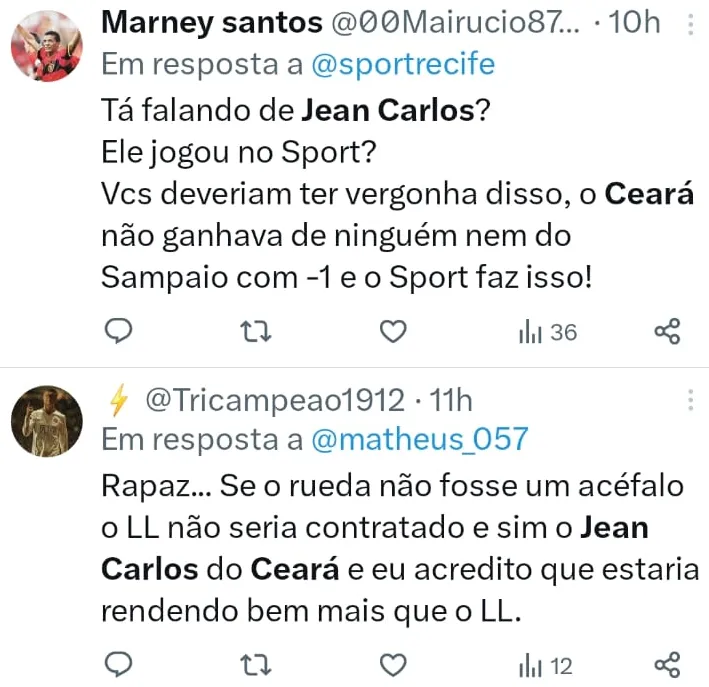View analytics showing 12 views
This screenshot has width=709, height=687.
(545, 665)
